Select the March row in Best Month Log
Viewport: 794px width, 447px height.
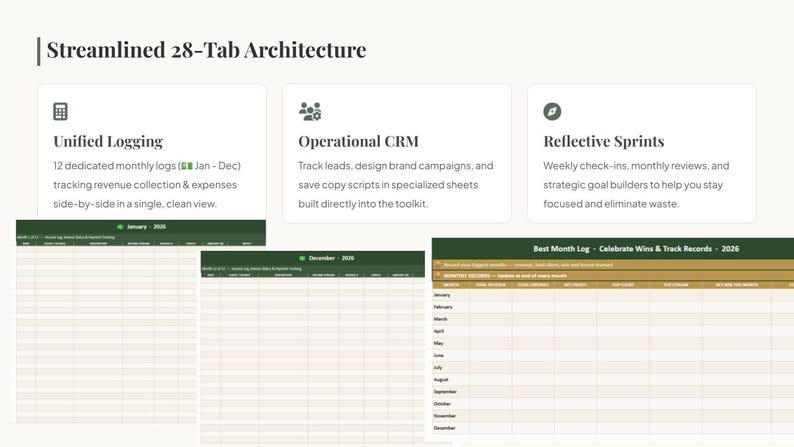click(x=613, y=319)
